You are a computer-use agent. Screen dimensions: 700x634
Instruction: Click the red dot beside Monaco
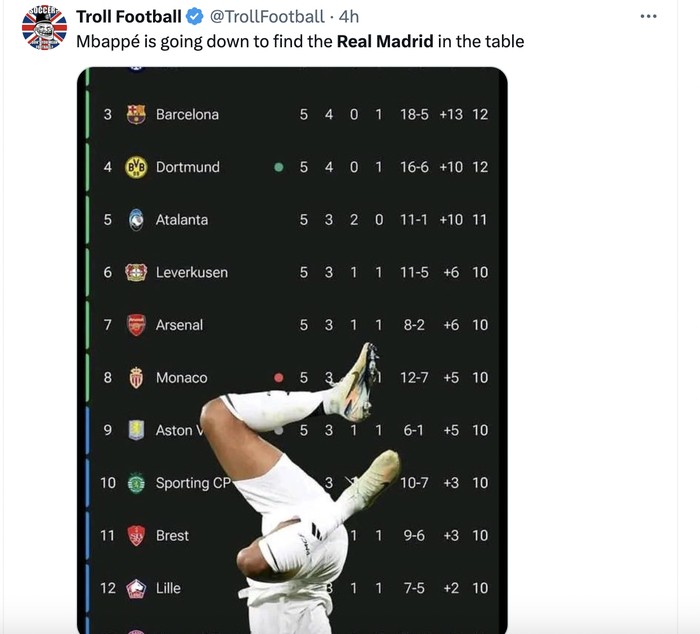279,378
